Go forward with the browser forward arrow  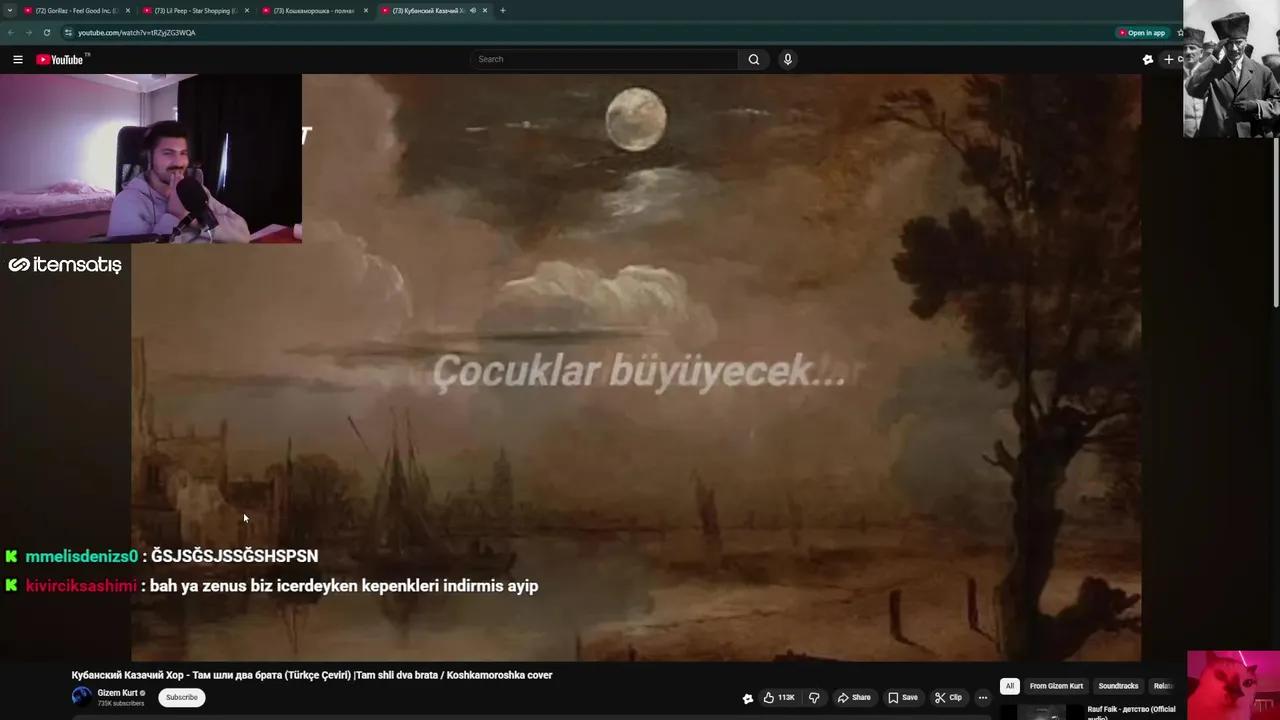click(28, 32)
